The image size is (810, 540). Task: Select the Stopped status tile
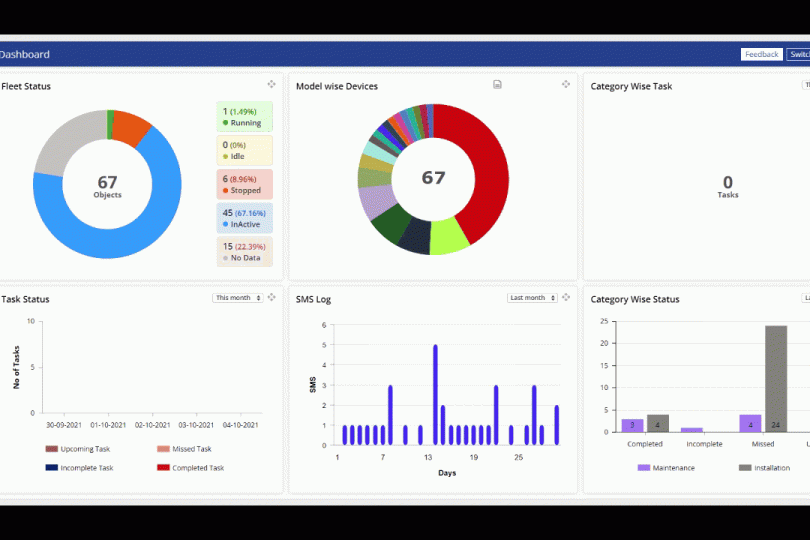click(x=244, y=184)
